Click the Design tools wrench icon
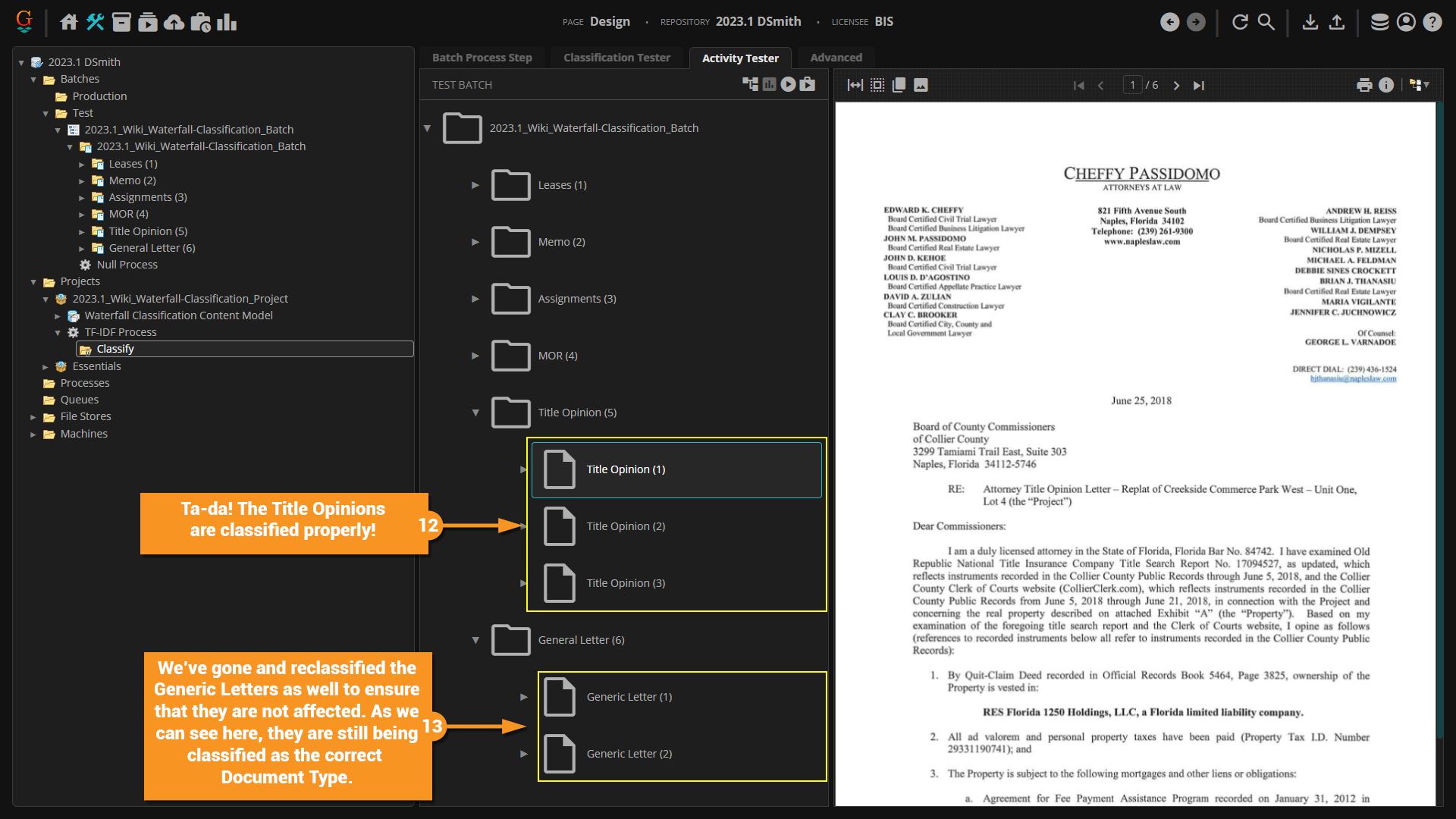The height and width of the screenshot is (819, 1456). coord(95,22)
